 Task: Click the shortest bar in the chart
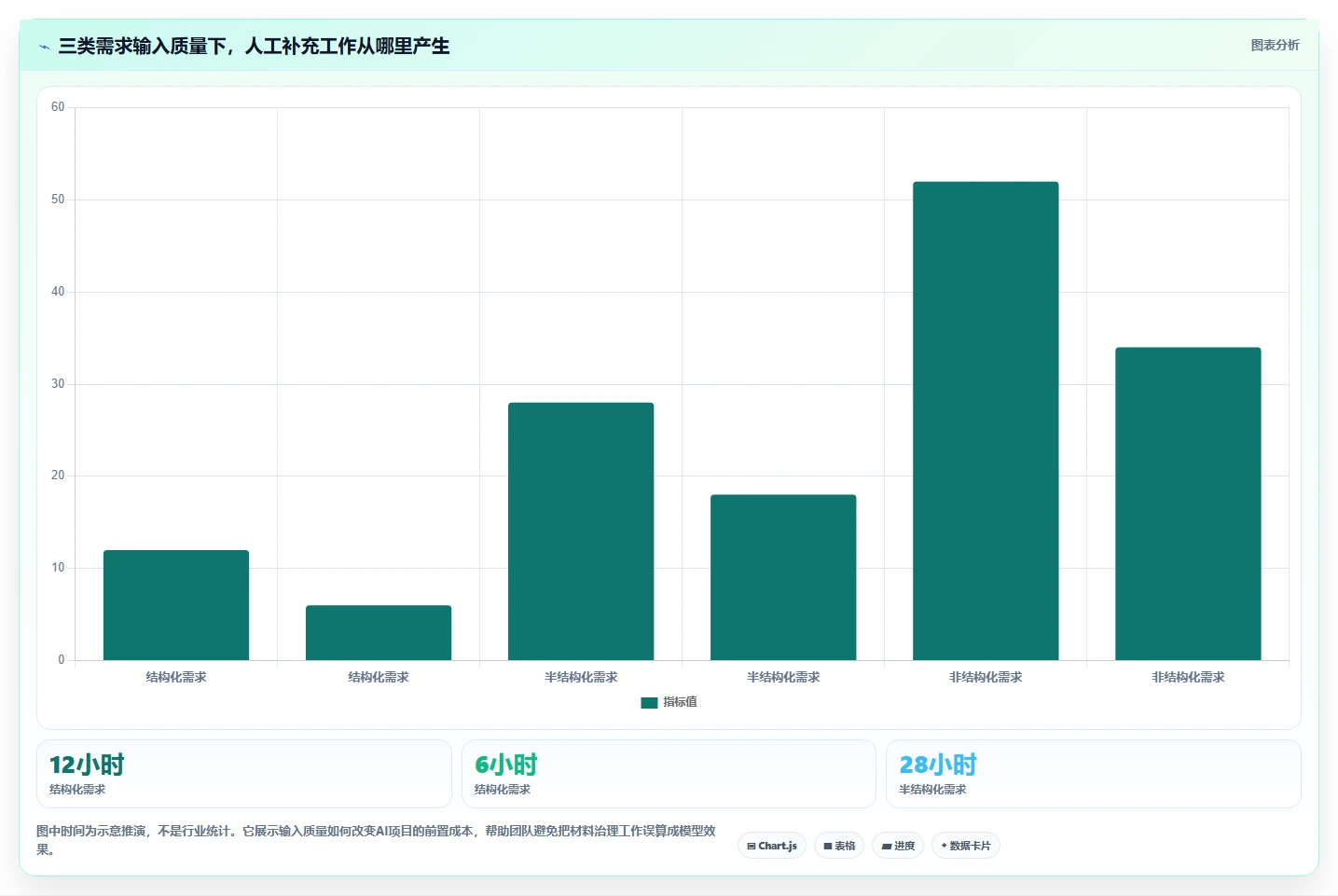[379, 633]
